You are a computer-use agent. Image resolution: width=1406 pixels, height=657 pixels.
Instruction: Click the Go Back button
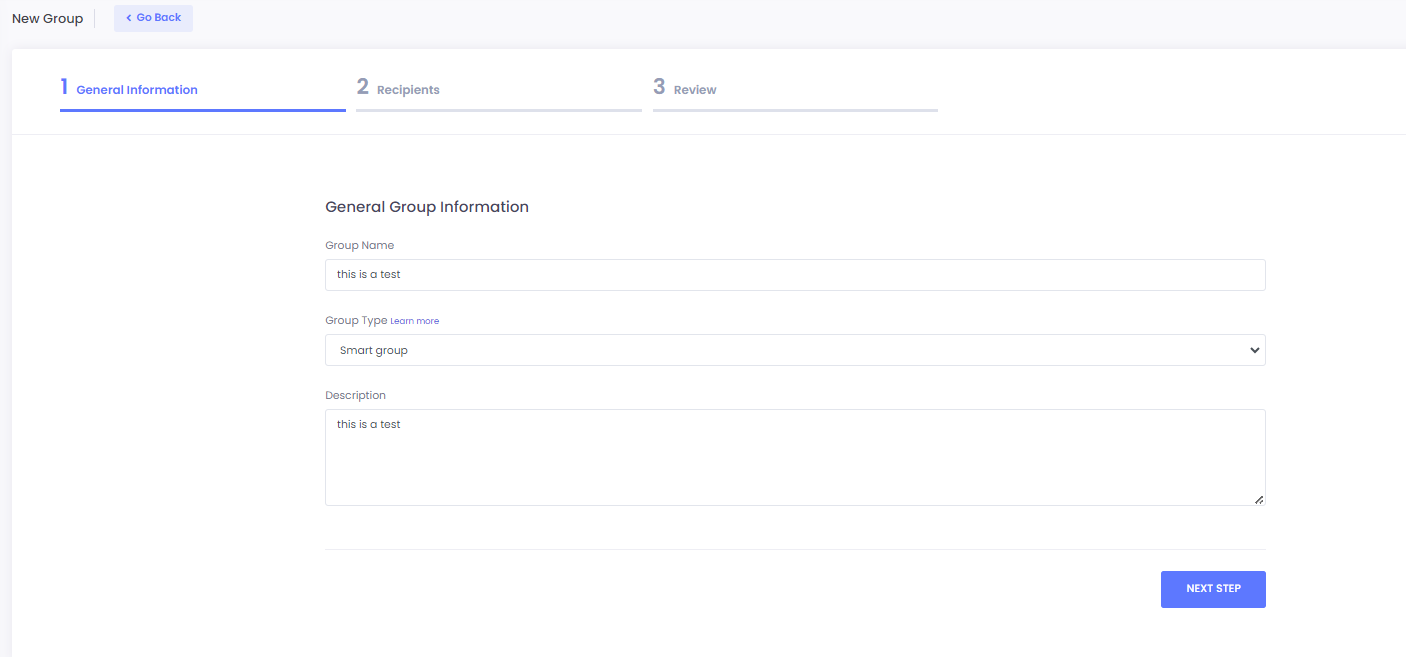(153, 18)
